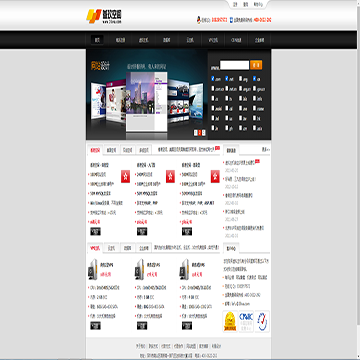Focus the white domain name input field
Image resolution: width=360 pixels, height=360 pixels.
click(x=235, y=65)
